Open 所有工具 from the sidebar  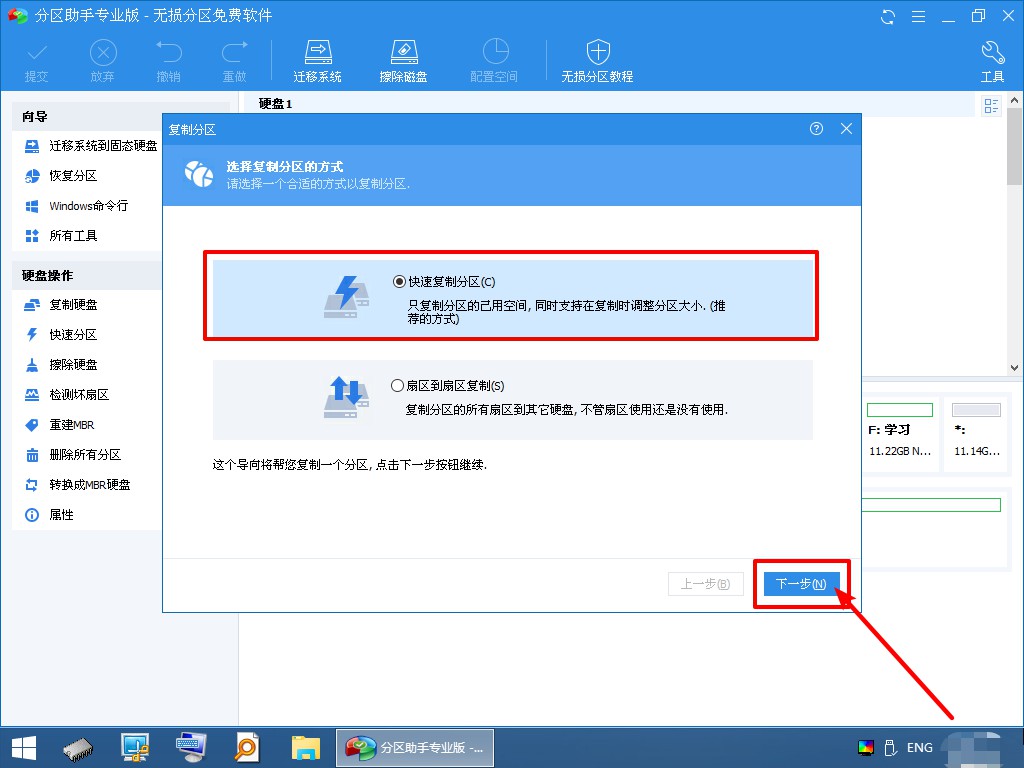click(x=61, y=236)
